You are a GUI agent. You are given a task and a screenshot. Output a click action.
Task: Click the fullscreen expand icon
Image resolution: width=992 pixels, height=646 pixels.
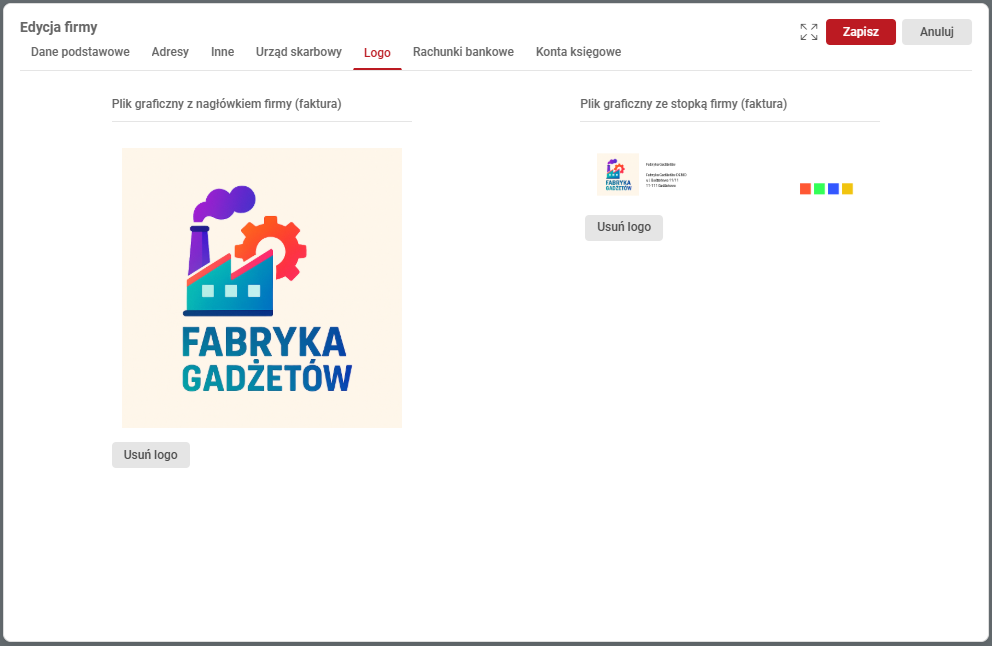pos(809,31)
